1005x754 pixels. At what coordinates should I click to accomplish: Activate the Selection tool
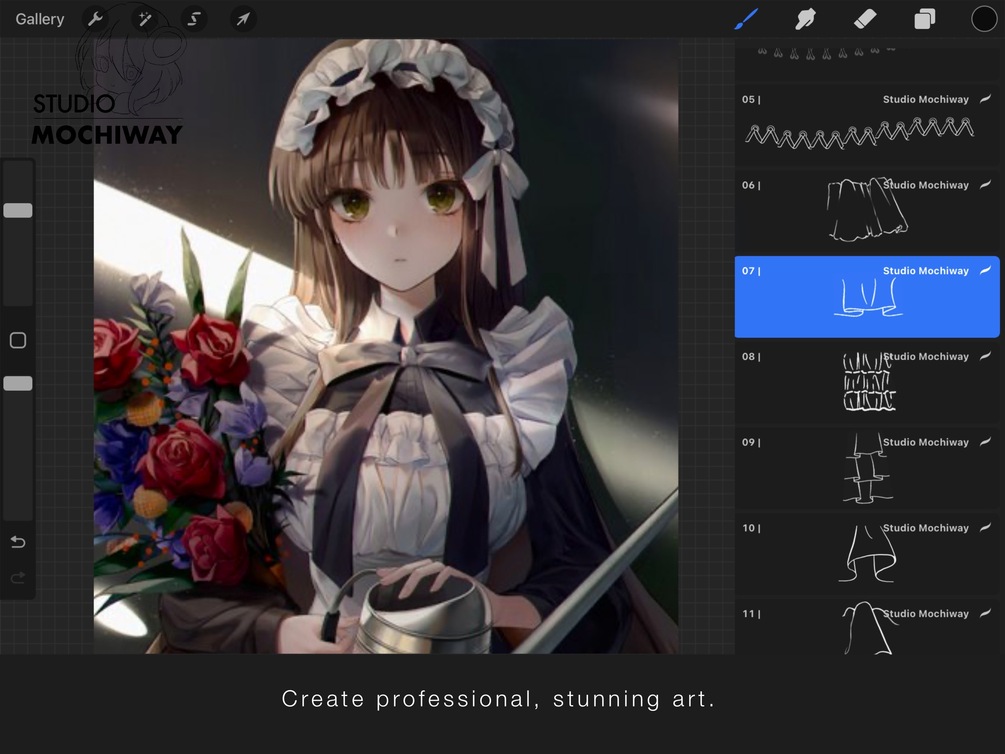coord(194,19)
